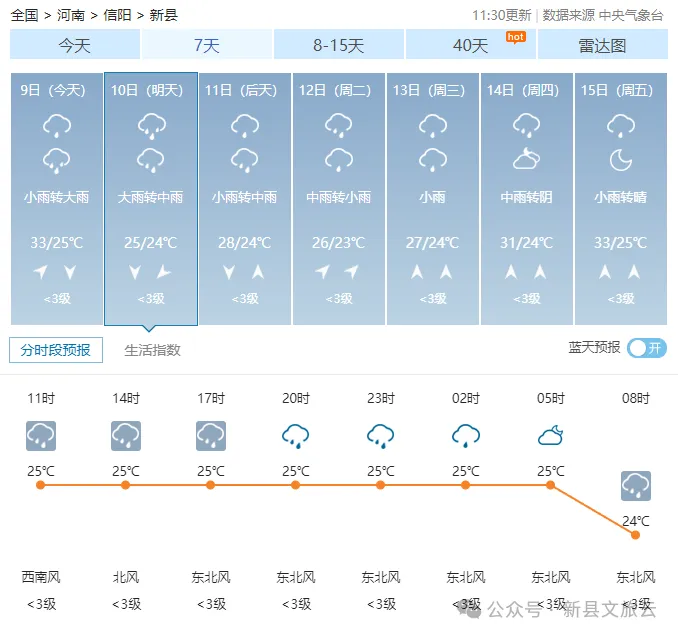Screen dimensions: 678x636
Task: Click first wind arrow for 12日
Action: 323,272
